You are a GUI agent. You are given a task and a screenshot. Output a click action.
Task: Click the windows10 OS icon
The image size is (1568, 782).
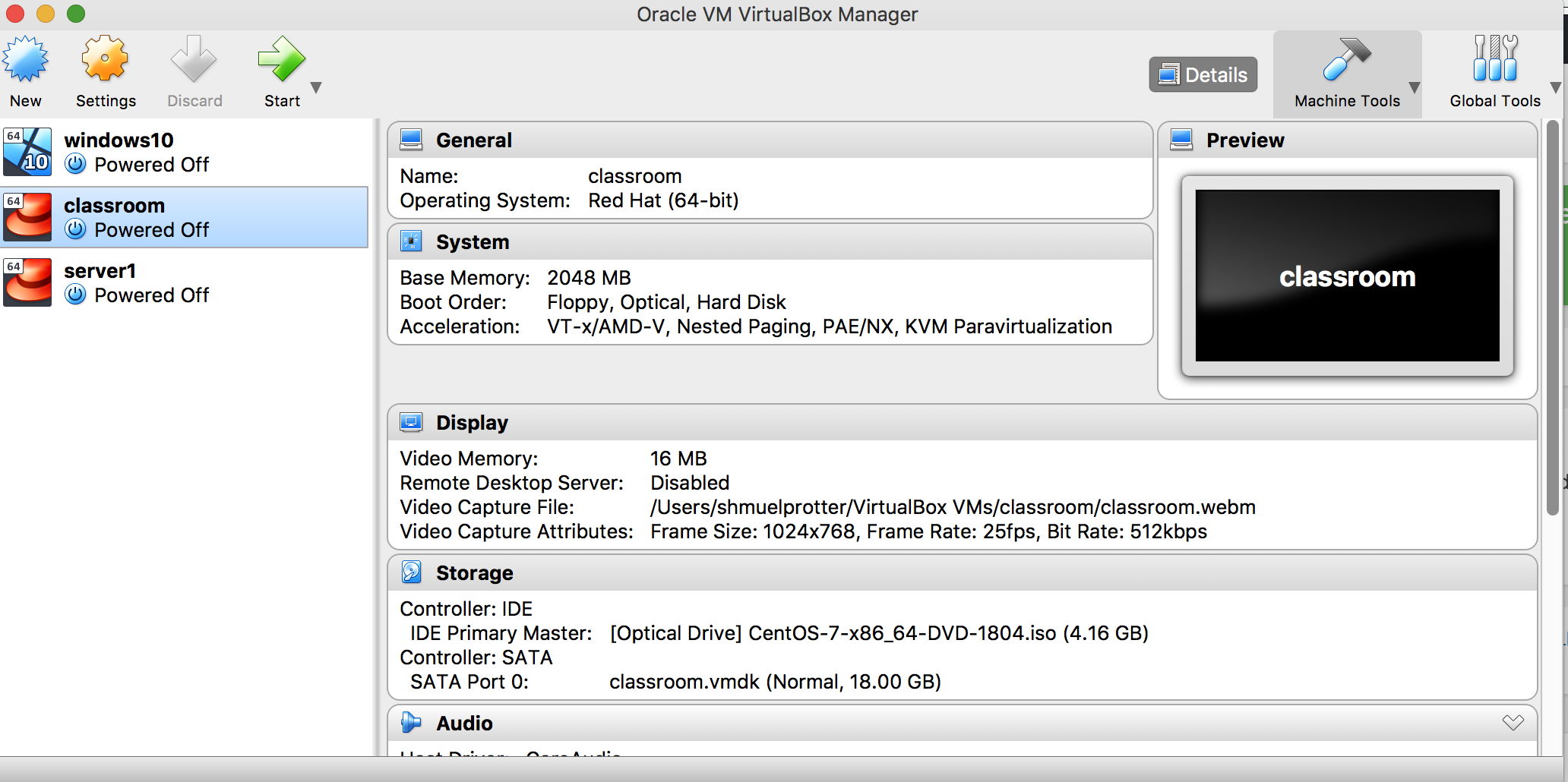click(x=27, y=152)
